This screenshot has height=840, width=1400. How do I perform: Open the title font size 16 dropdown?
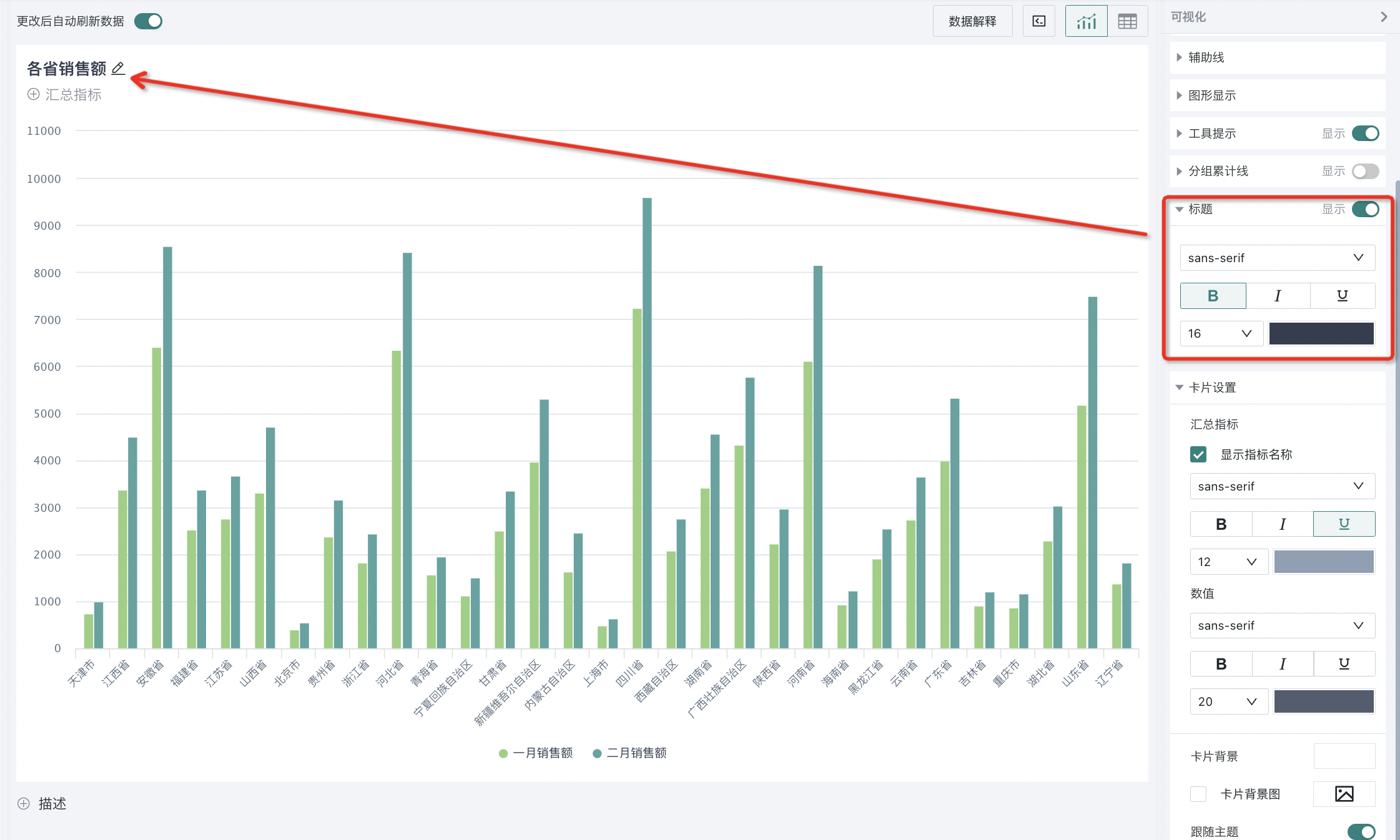[x=1220, y=333]
